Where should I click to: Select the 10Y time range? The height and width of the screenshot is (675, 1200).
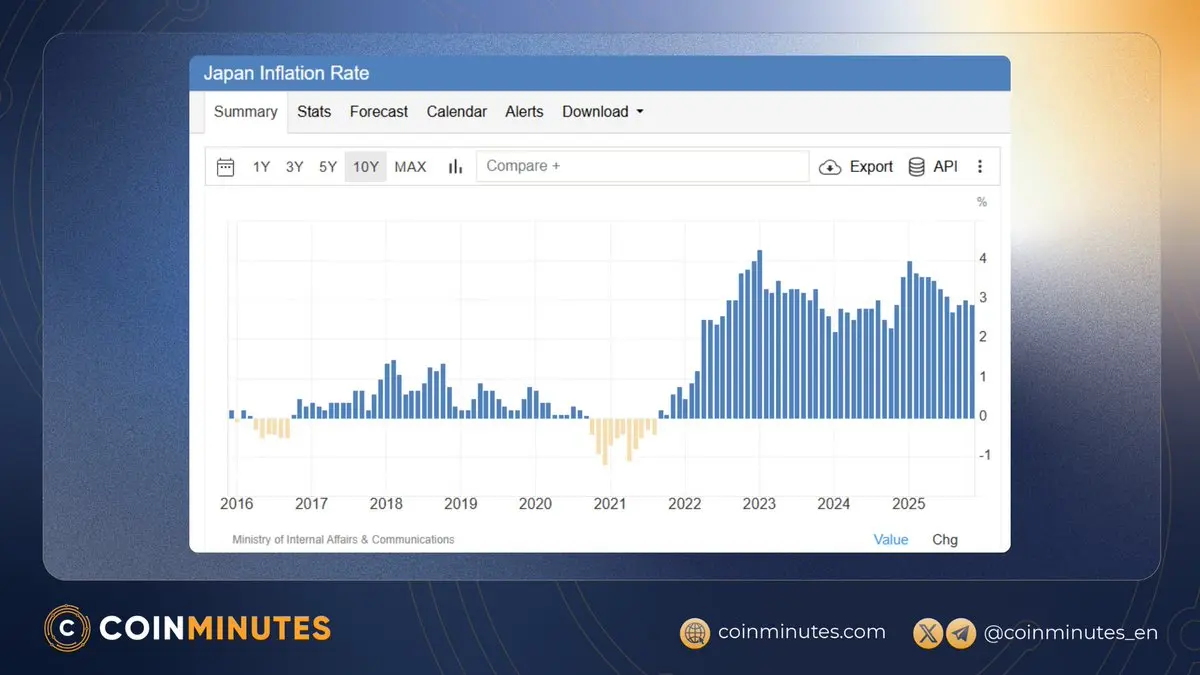[x=366, y=167]
